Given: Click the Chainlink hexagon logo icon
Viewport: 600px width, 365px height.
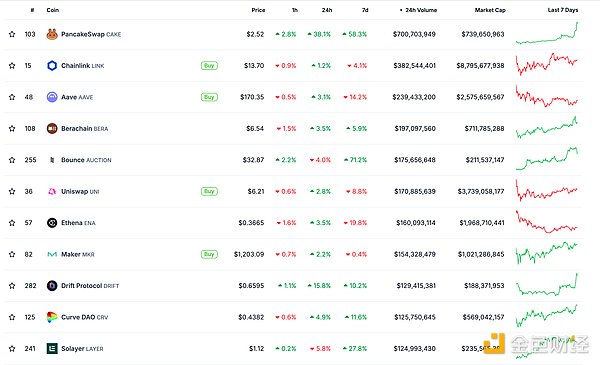Looking at the screenshot, I should click(x=52, y=65).
